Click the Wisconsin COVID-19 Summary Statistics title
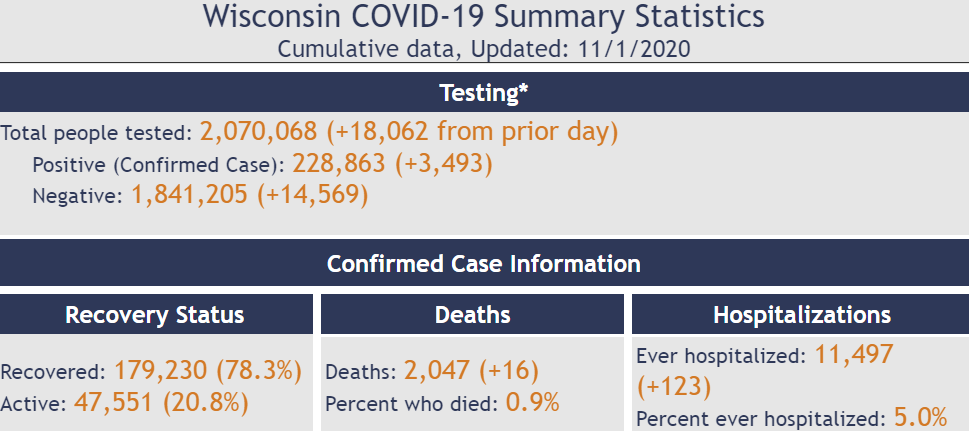 tap(484, 17)
